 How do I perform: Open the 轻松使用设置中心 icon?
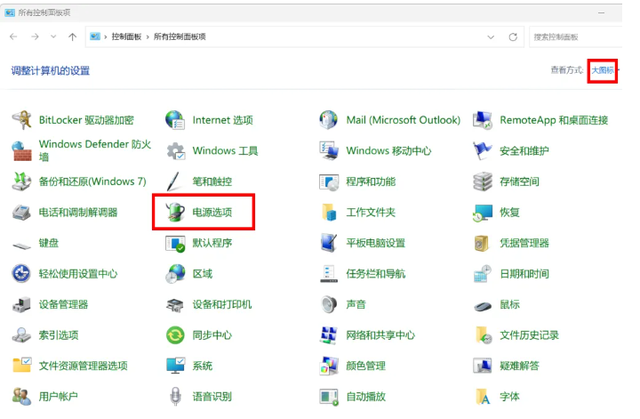click(x=21, y=274)
